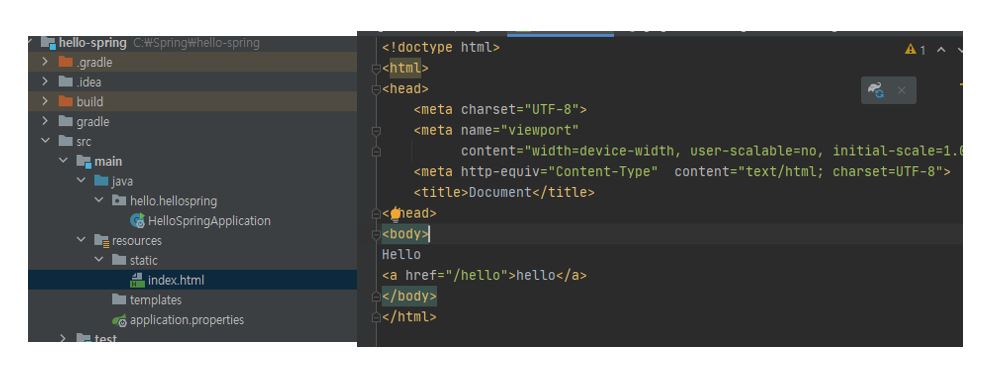Click the closing html tag
The width and height of the screenshot is (992, 369).
(x=409, y=316)
